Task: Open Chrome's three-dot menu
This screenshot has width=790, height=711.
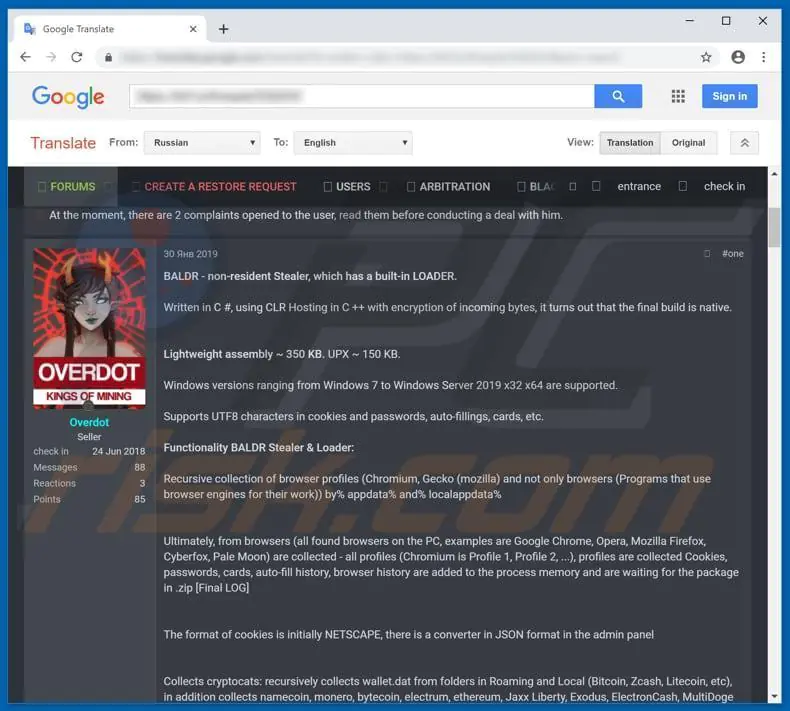Action: 766,57
